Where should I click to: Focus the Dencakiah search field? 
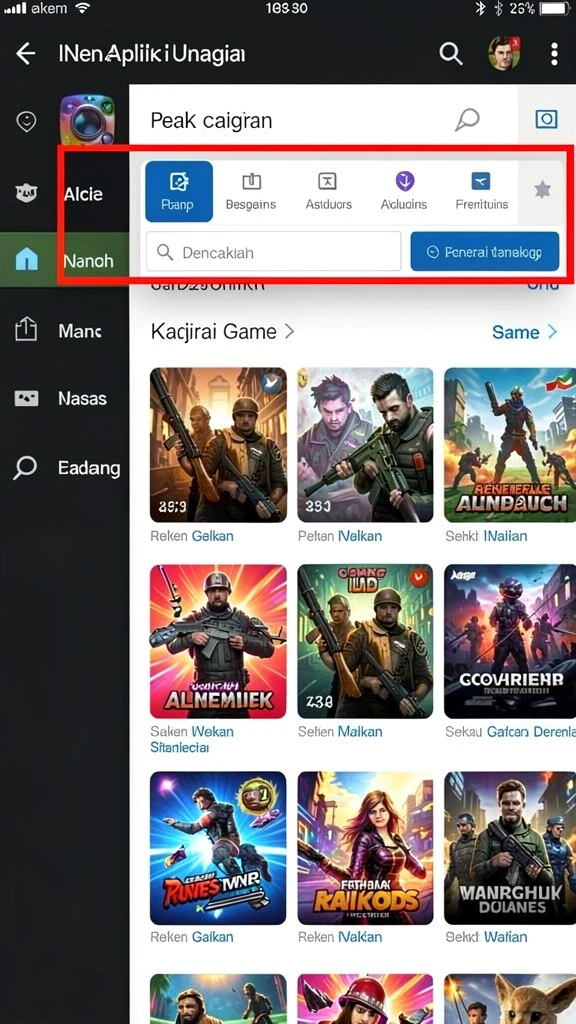tap(273, 251)
